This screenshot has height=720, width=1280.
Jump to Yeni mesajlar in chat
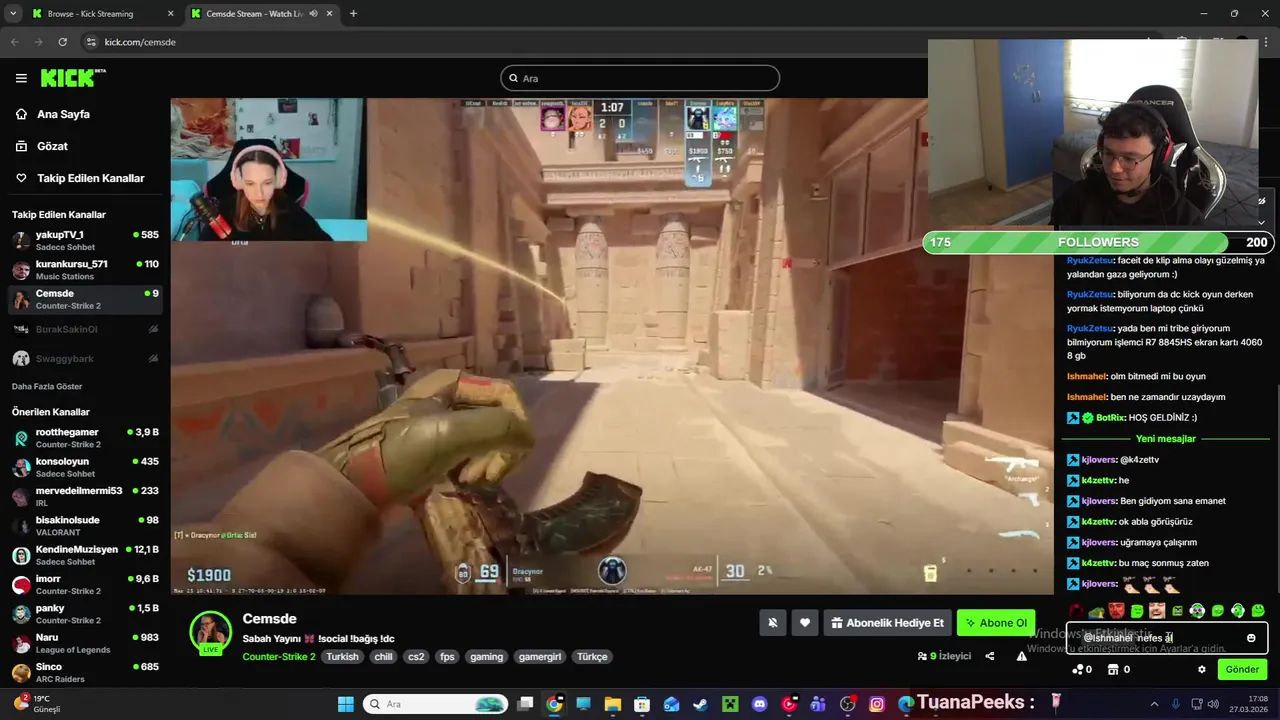[x=1165, y=439]
